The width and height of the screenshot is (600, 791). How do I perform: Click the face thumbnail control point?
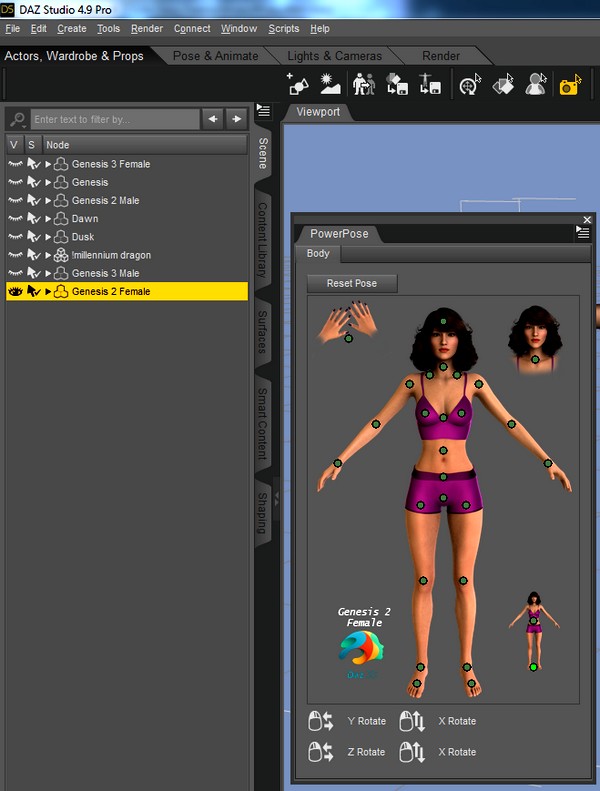point(535,359)
